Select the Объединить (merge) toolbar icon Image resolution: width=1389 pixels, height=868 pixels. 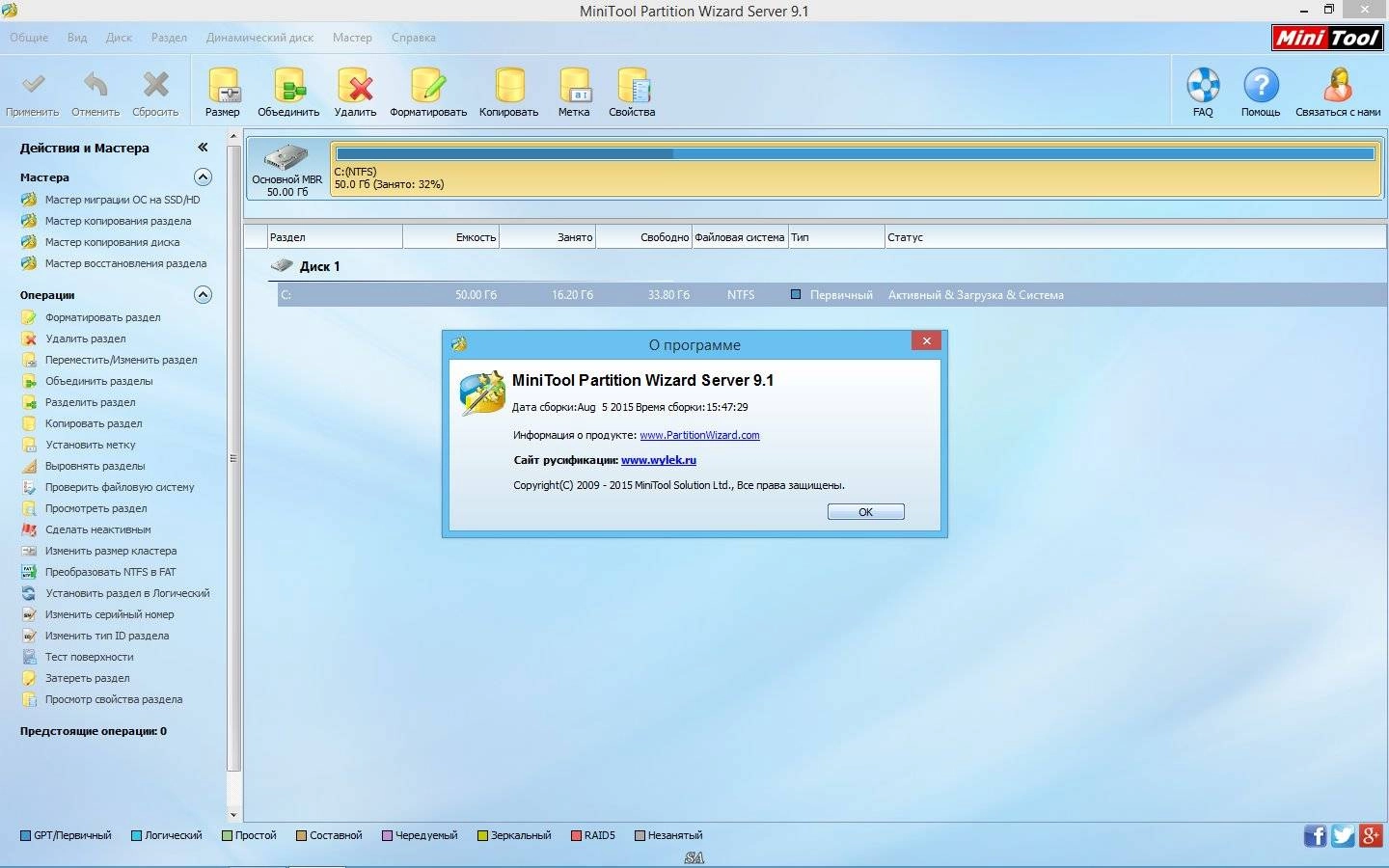[288, 85]
